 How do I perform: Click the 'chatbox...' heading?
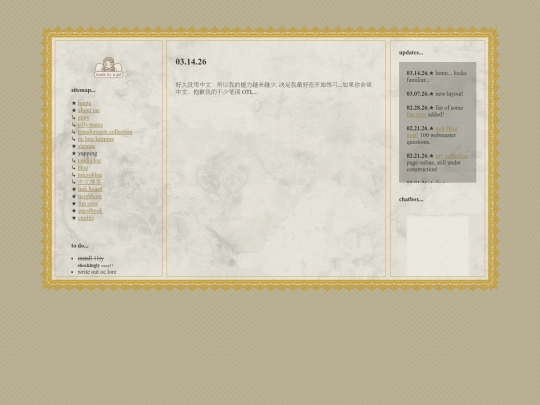[x=411, y=199]
